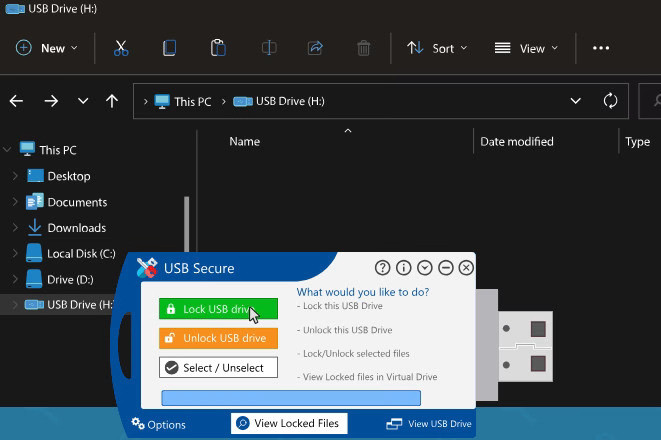Click USB drive icon in address bar

[243, 102]
